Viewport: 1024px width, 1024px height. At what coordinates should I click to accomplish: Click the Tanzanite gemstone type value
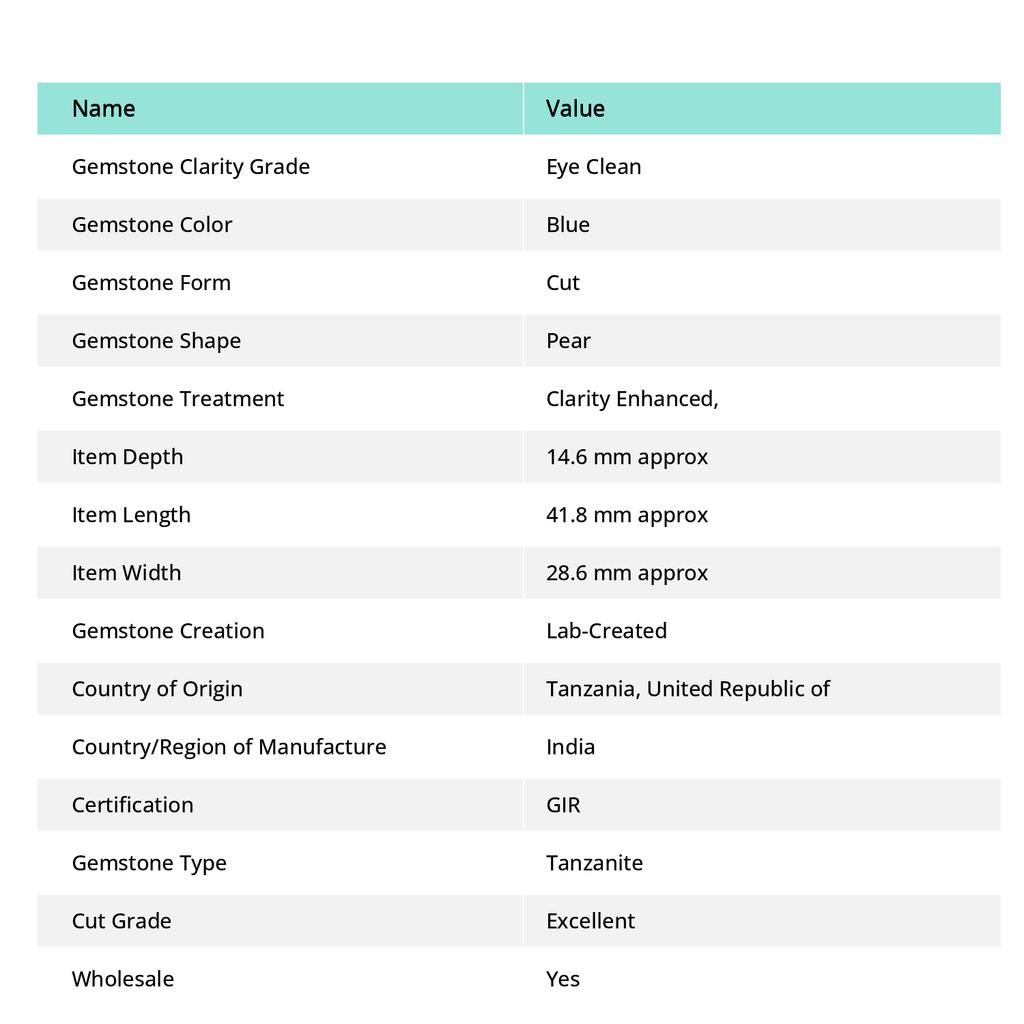pyautogui.click(x=594, y=862)
